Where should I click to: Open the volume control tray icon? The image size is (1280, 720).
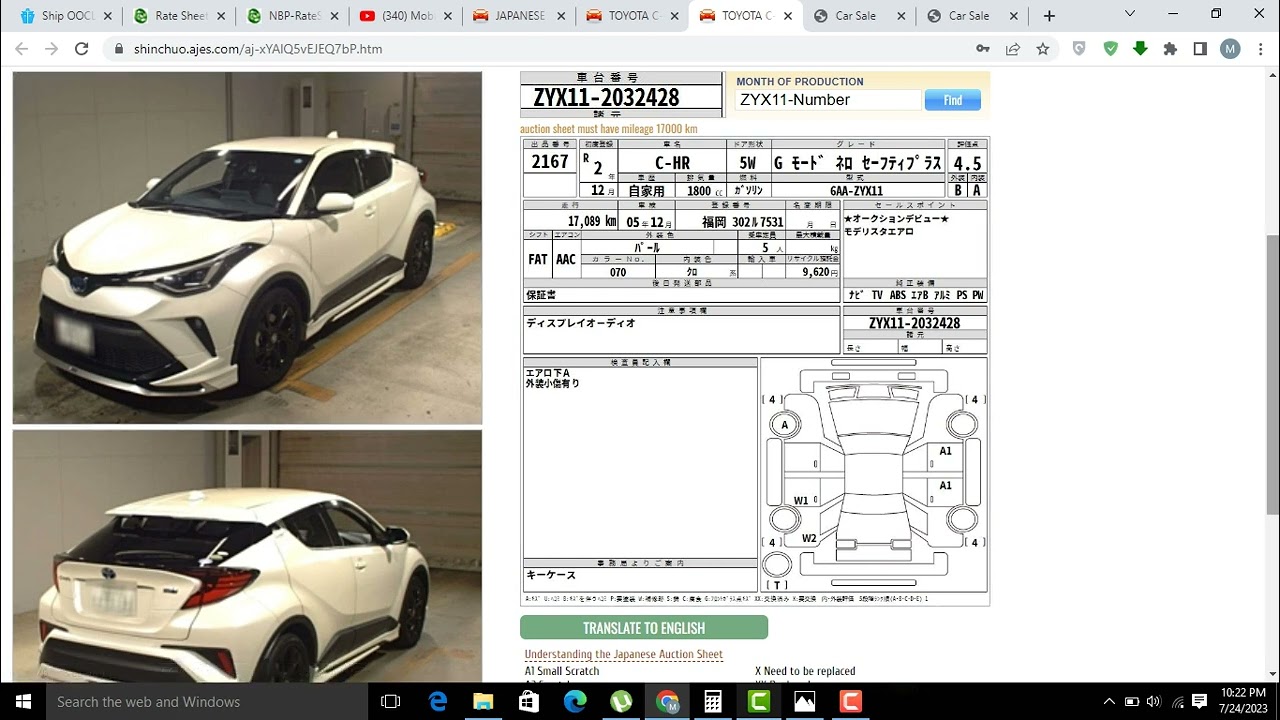point(1154,702)
